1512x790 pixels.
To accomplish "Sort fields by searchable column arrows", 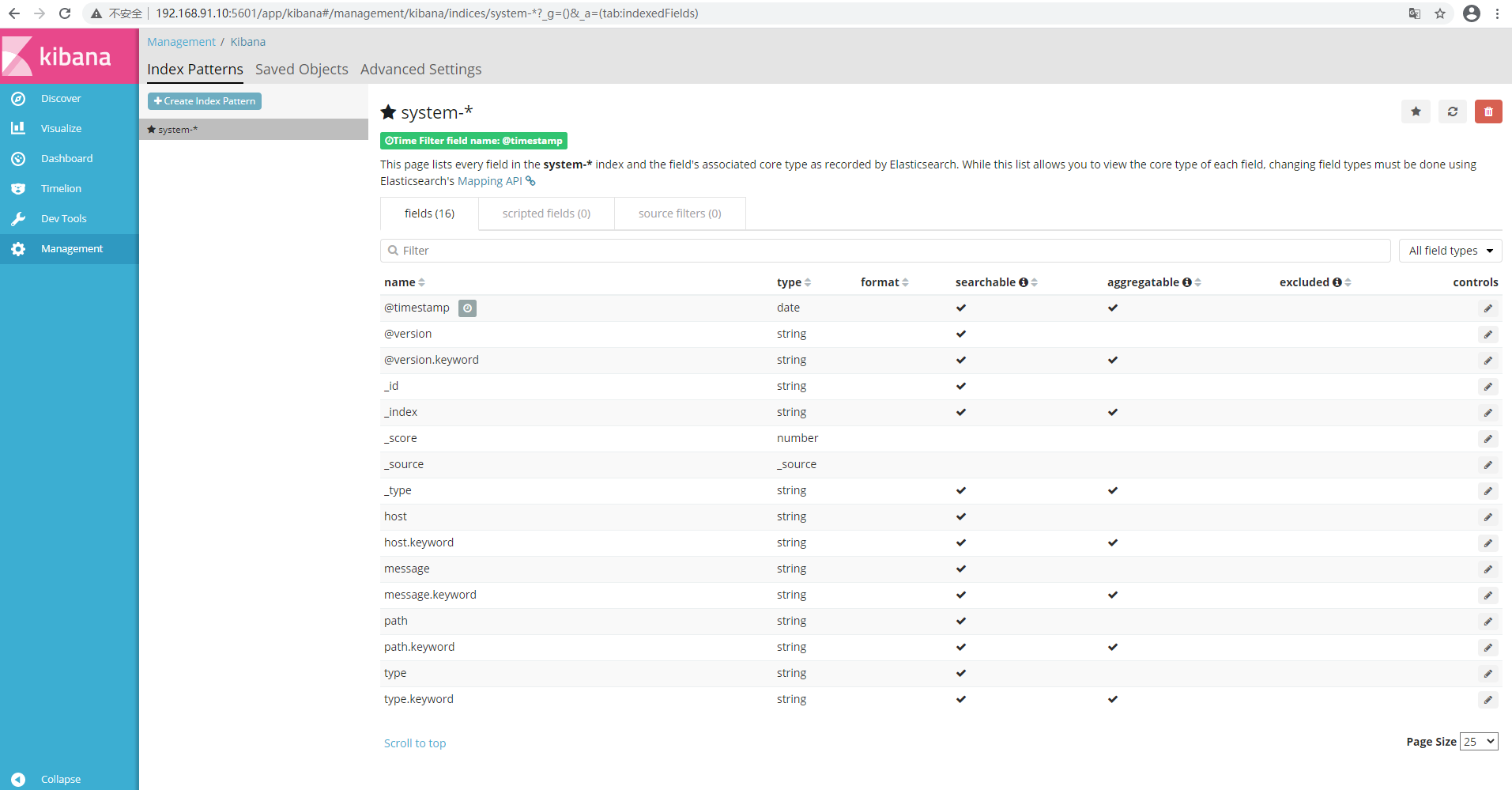I will click(1035, 282).
